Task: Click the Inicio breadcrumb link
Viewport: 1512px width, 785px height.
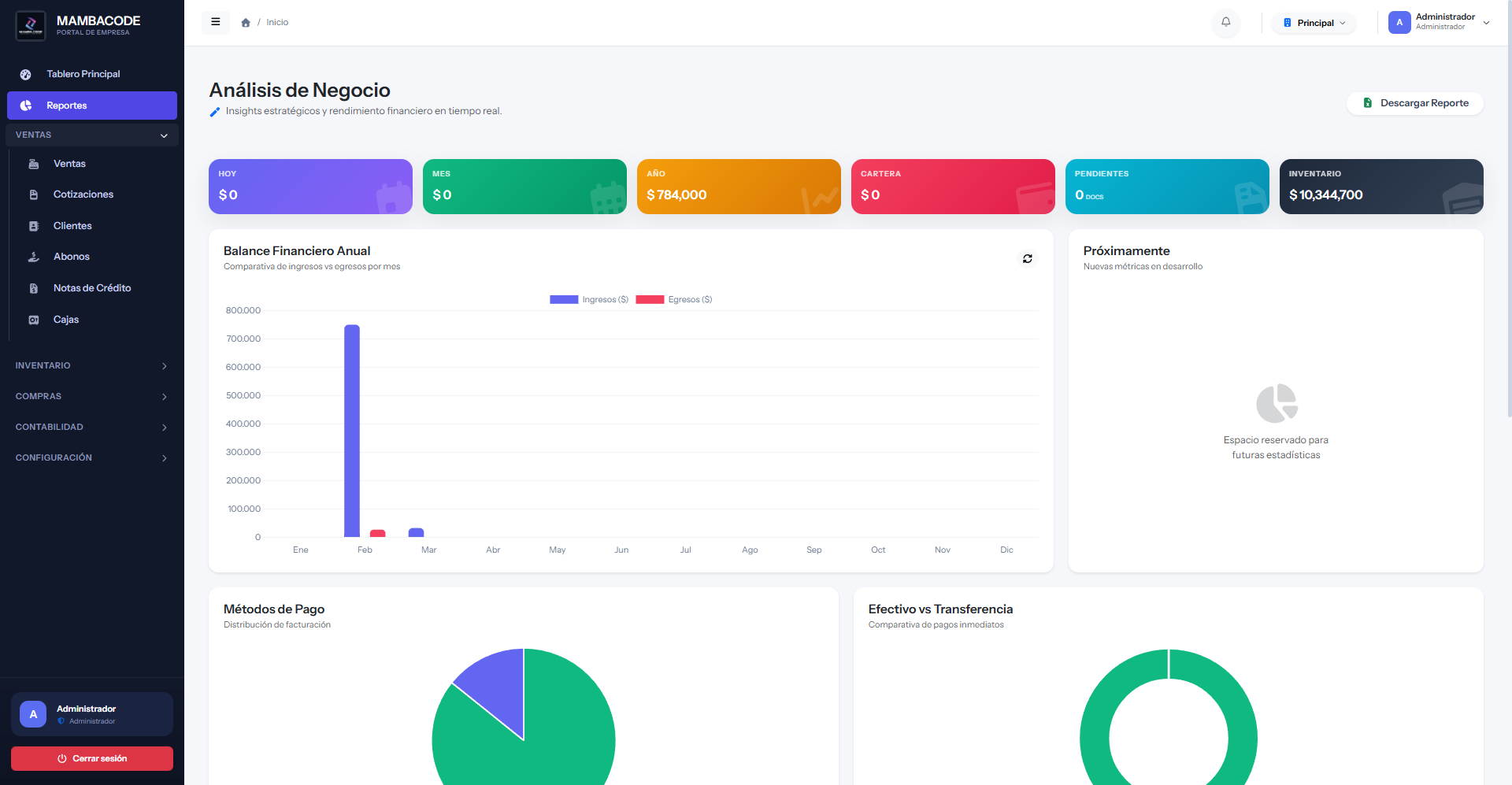Action: [277, 23]
